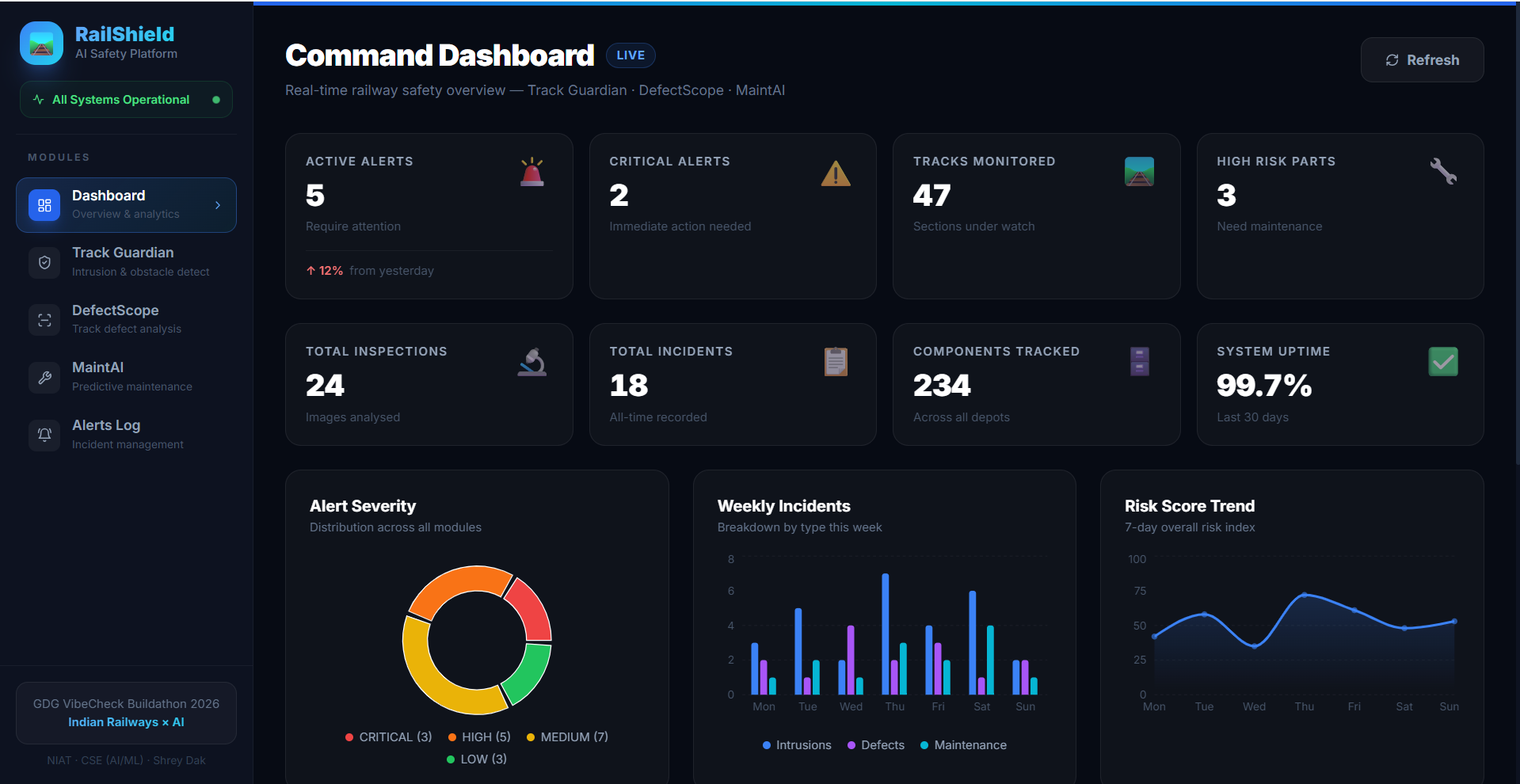
Task: Click the green checkmark on System Uptime
Action: 1442,362
